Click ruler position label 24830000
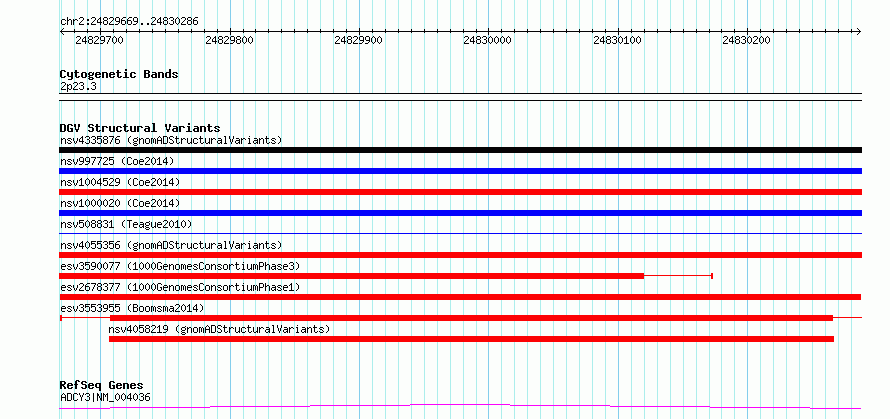The image size is (890, 419). pos(488,40)
